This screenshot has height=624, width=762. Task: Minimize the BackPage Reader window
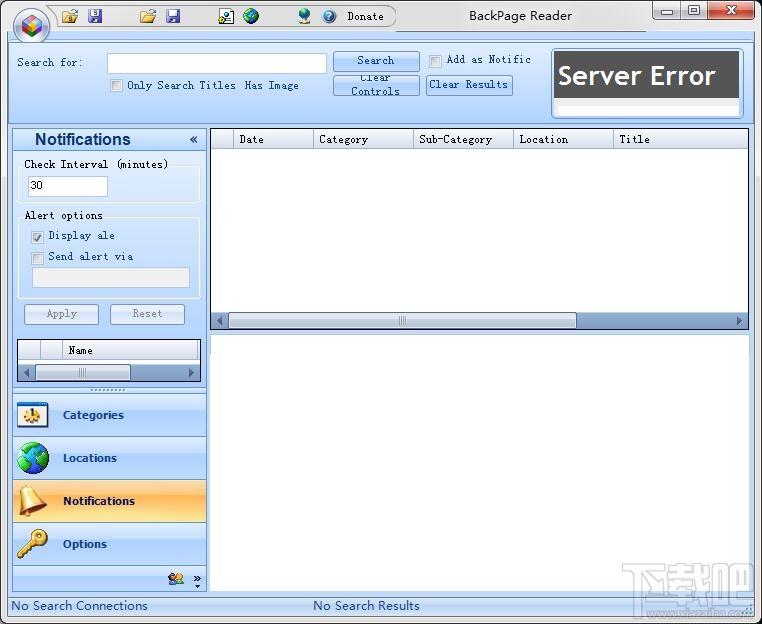click(667, 11)
